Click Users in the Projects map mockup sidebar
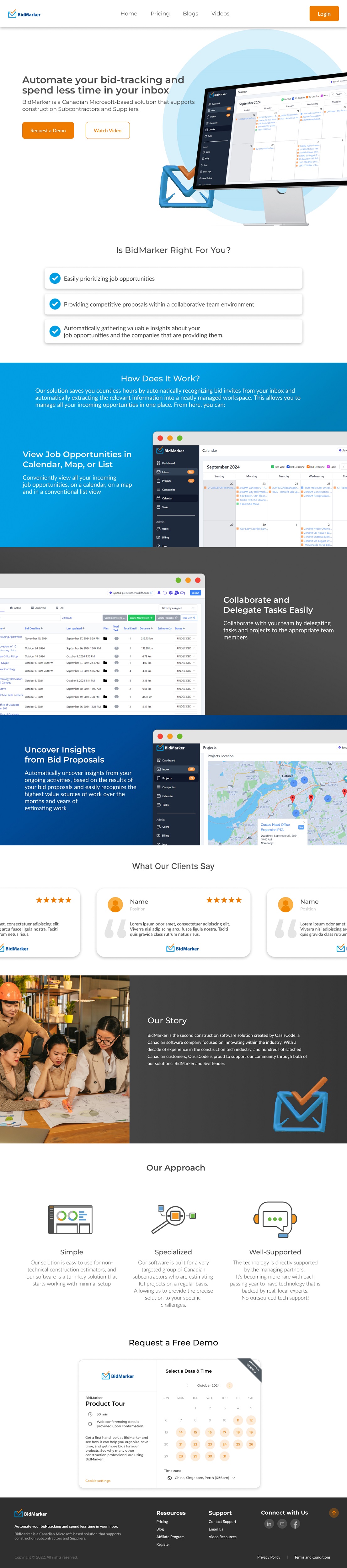347x1568 pixels. (x=163, y=827)
